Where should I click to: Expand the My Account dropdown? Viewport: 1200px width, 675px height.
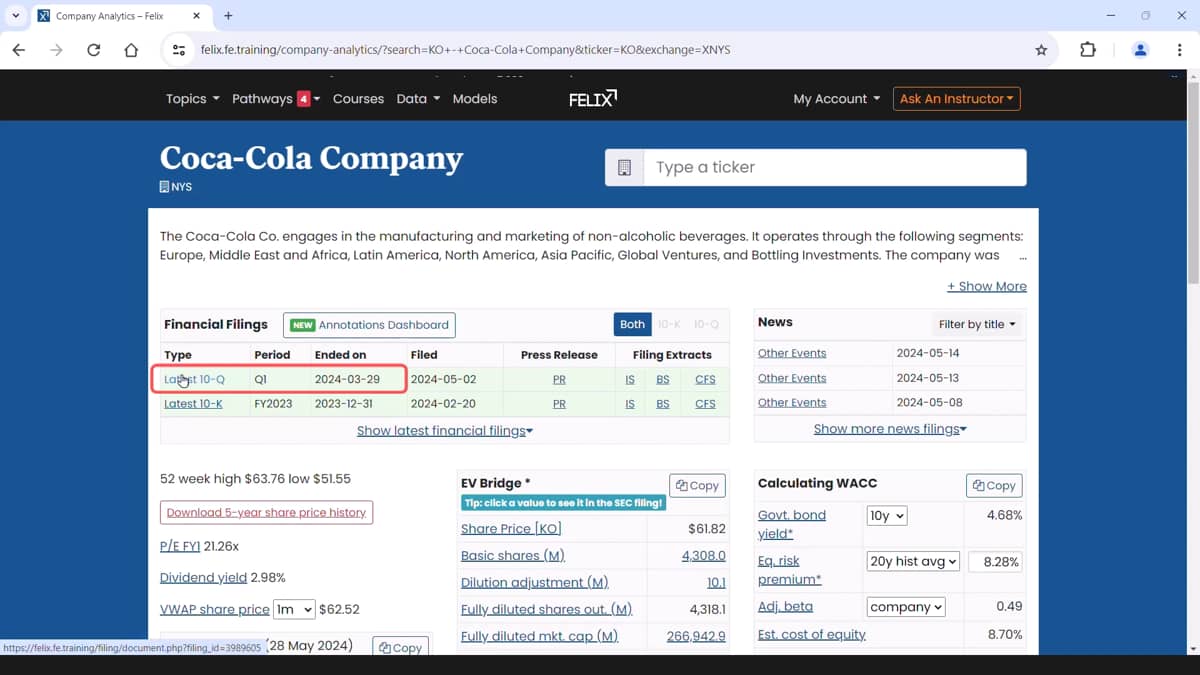click(x=837, y=99)
